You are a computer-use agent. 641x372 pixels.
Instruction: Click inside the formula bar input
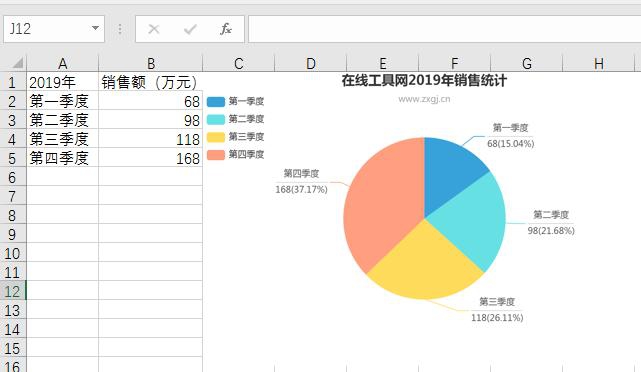point(444,29)
